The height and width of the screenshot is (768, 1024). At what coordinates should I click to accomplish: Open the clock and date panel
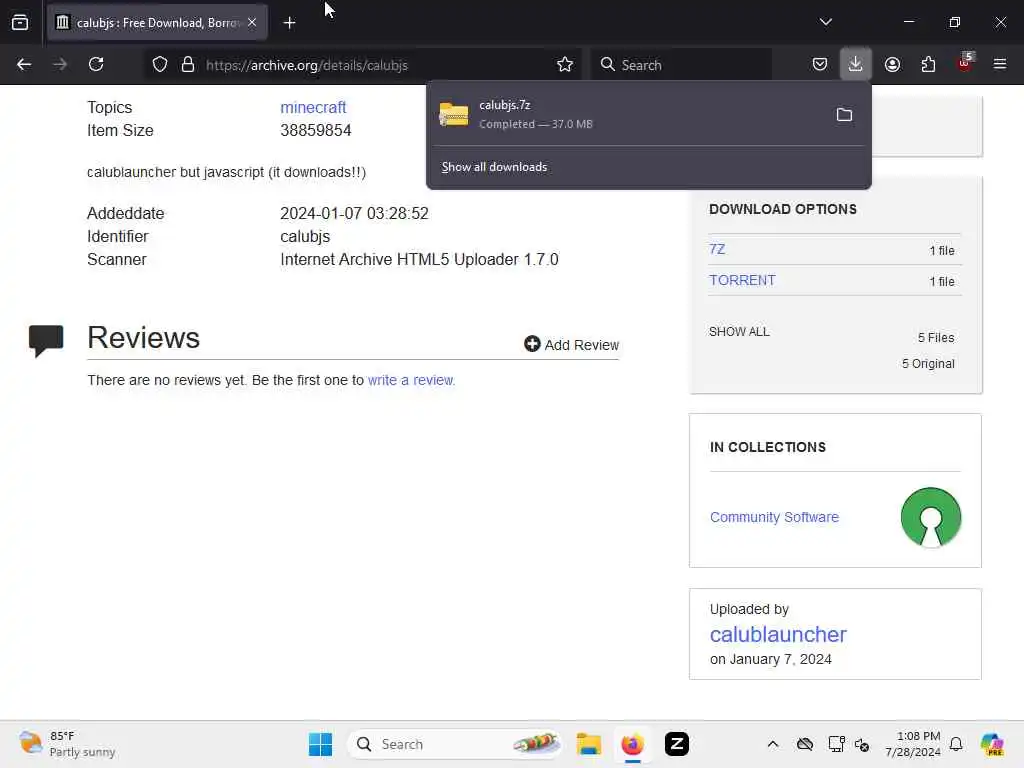tap(913, 744)
